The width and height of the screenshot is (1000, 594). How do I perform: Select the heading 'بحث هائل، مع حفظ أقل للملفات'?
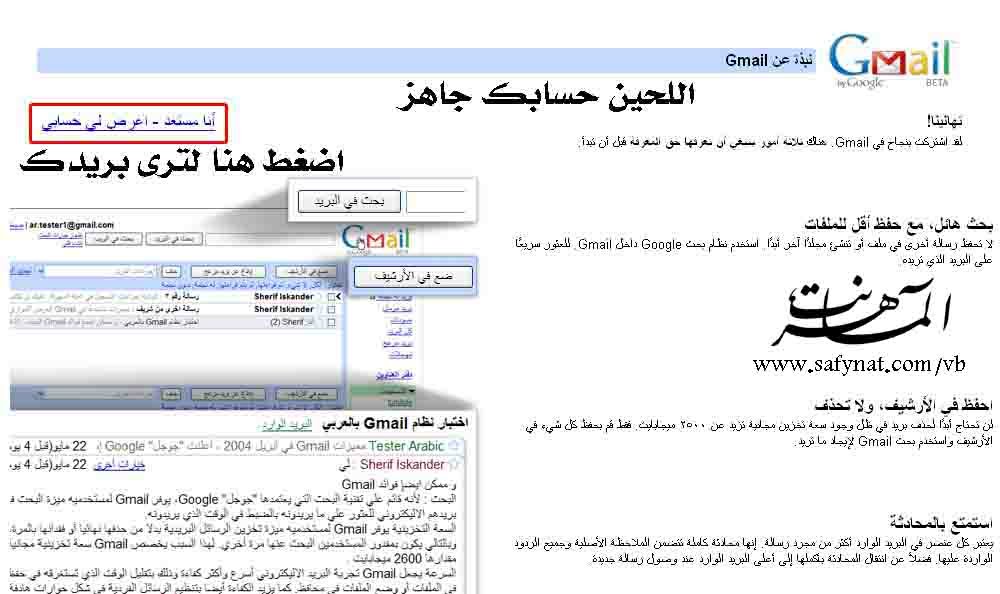point(899,224)
